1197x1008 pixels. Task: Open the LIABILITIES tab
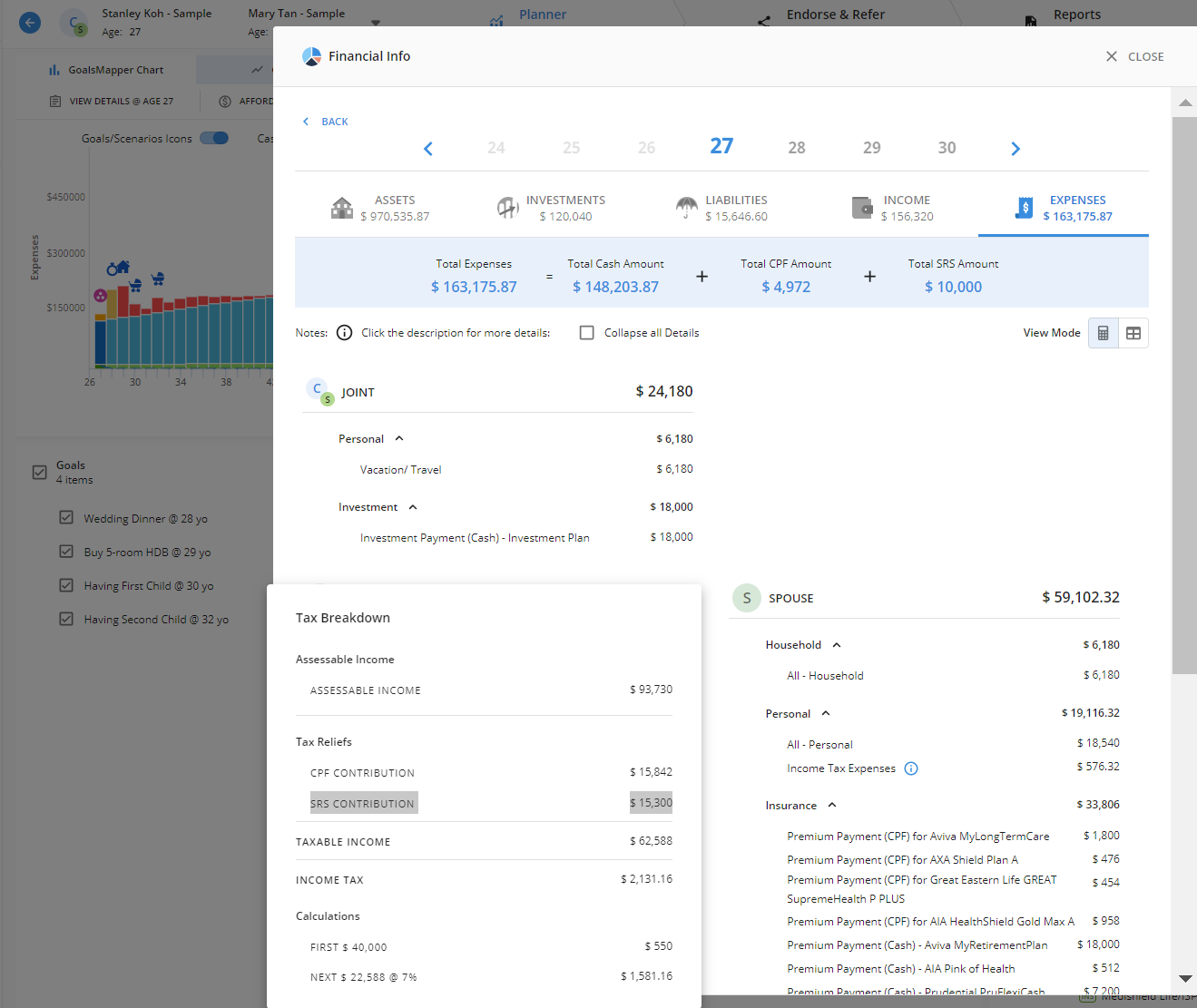[x=721, y=208]
